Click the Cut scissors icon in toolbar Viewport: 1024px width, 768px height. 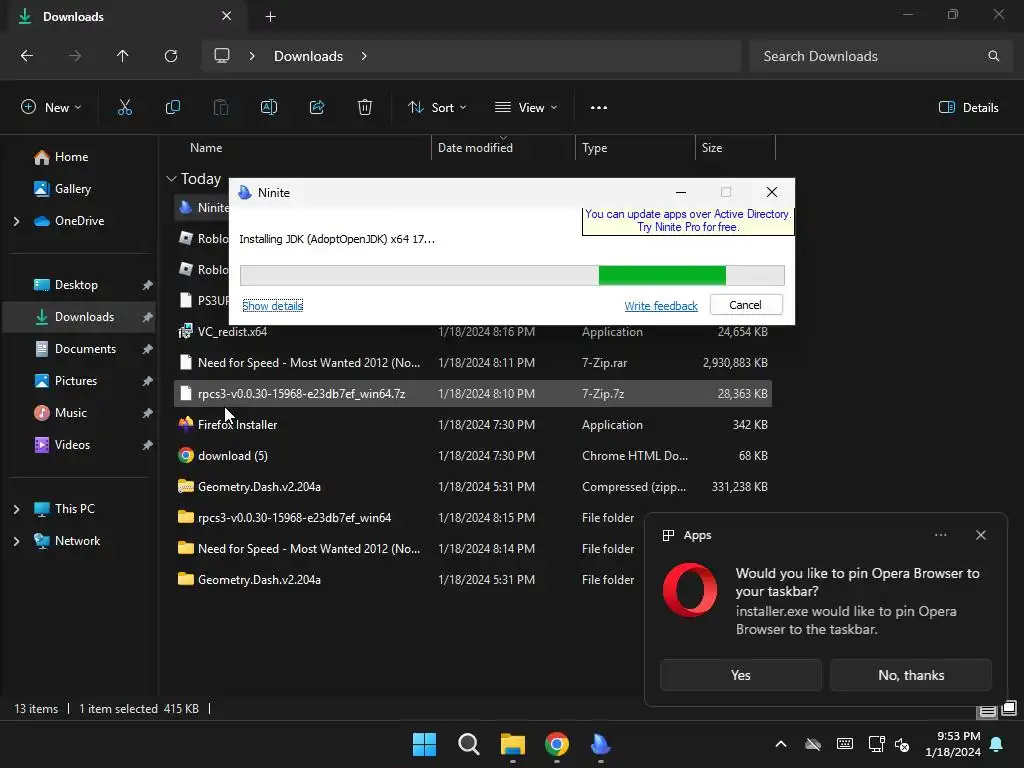125,108
